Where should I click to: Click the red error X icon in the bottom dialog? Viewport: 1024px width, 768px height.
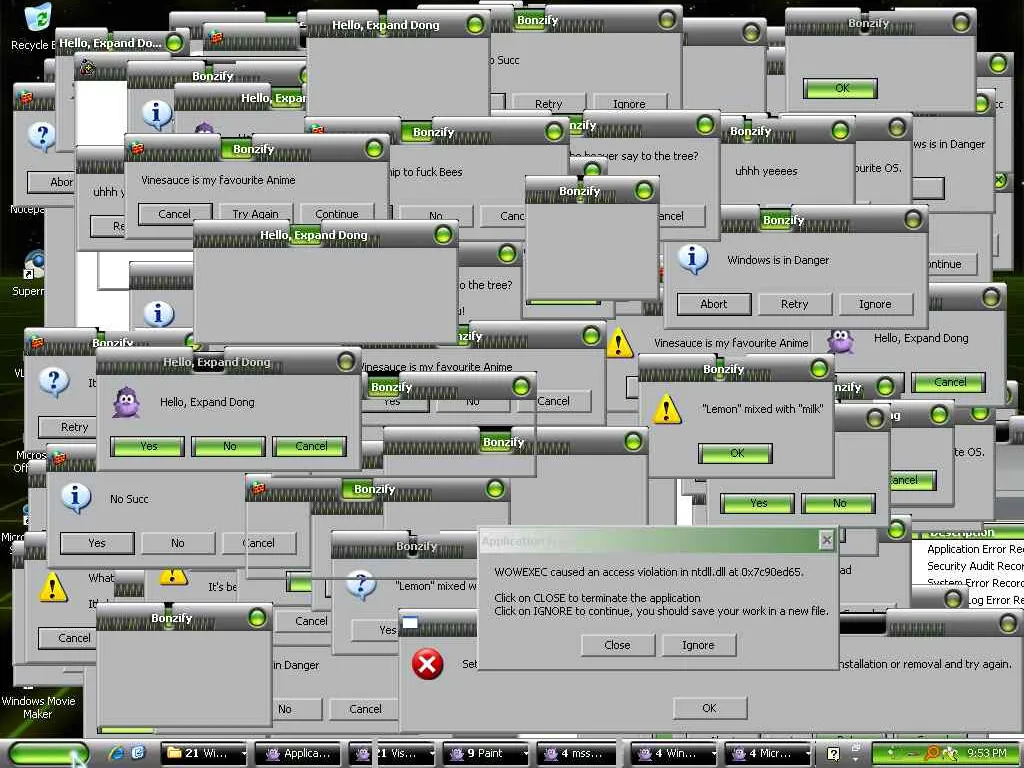(x=427, y=664)
